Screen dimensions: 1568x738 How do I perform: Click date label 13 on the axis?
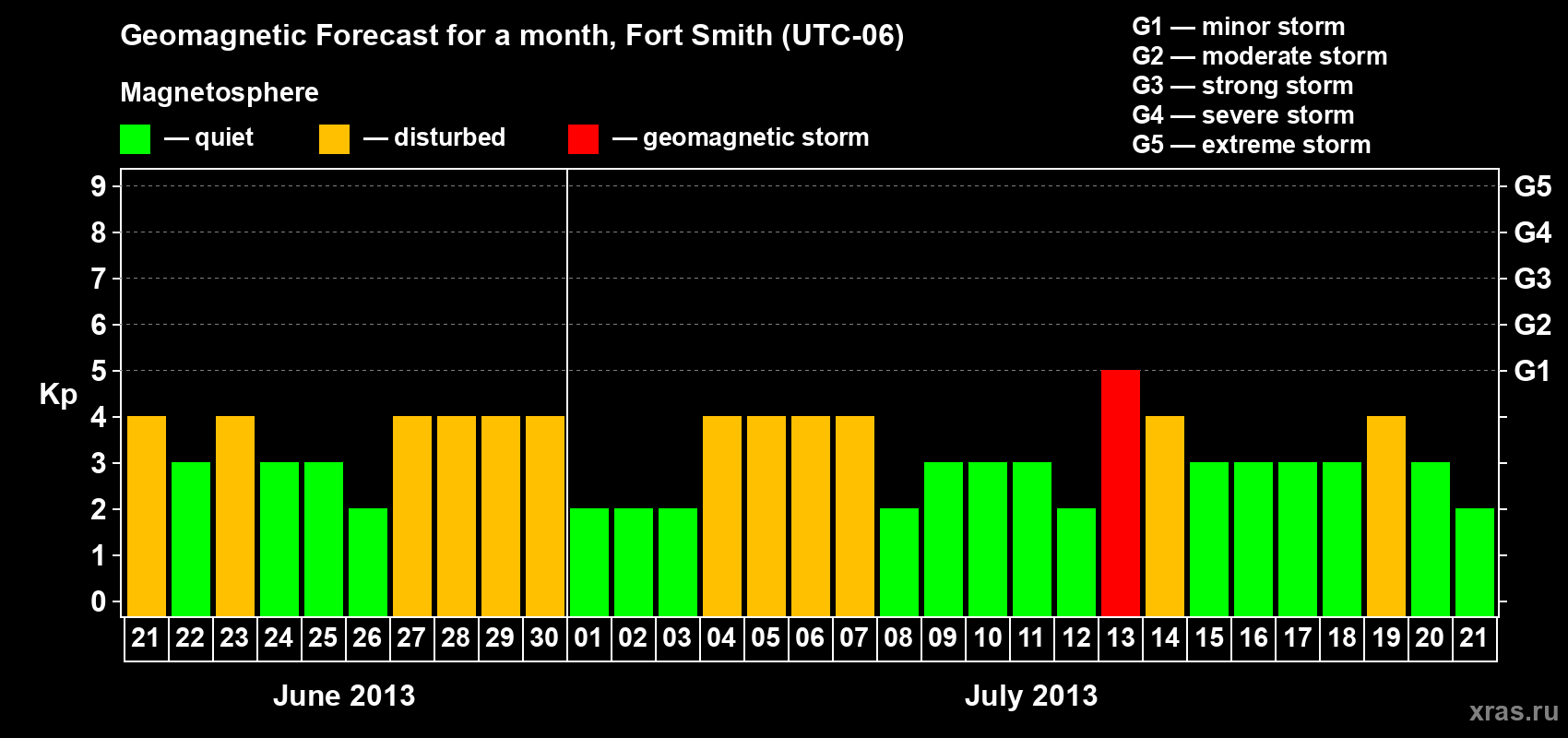(1121, 638)
